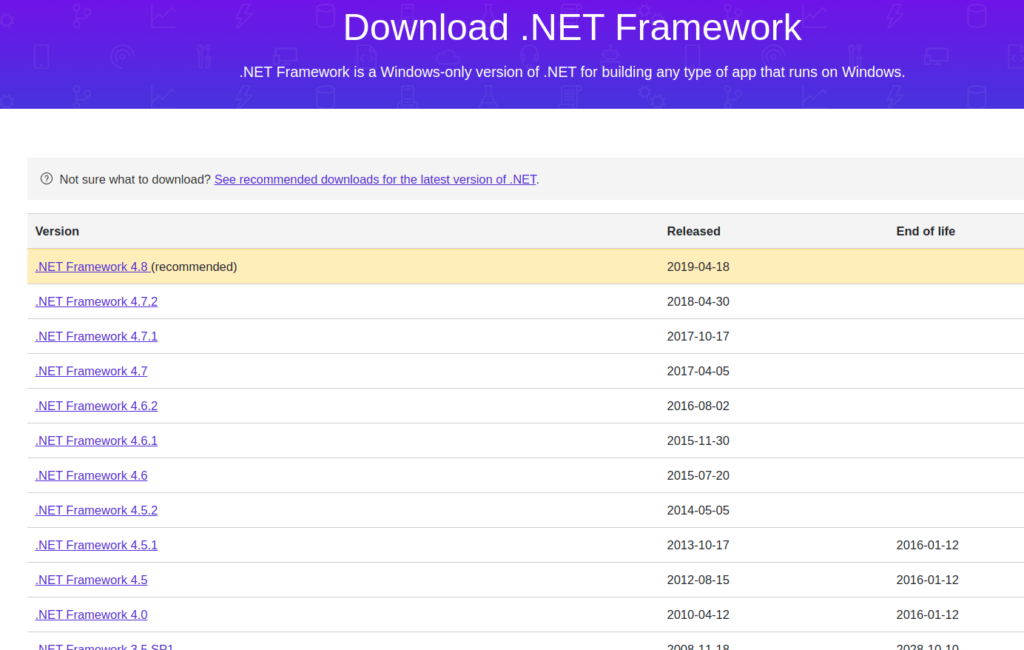This screenshot has width=1024, height=650.
Task: Click the Version column header
Action: pyautogui.click(x=57, y=231)
